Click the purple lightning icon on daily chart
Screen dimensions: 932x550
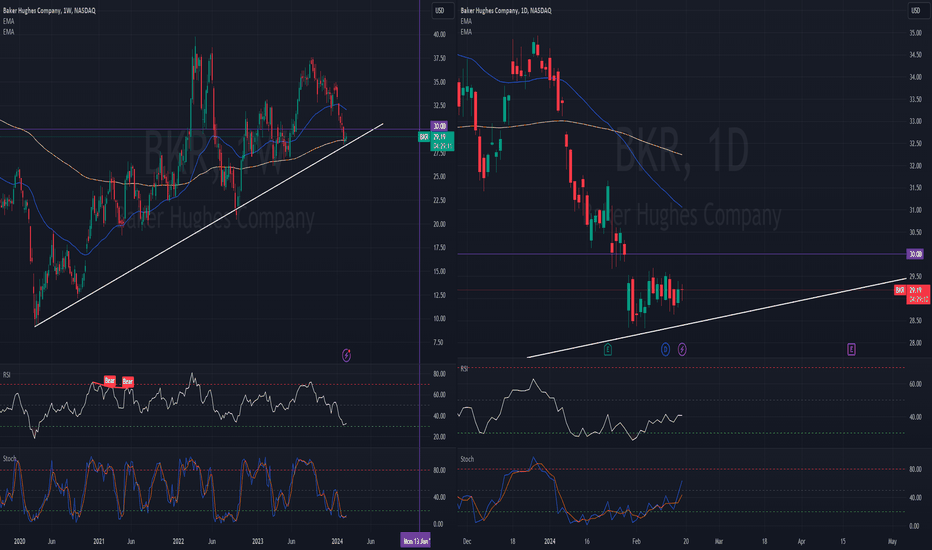coord(682,349)
